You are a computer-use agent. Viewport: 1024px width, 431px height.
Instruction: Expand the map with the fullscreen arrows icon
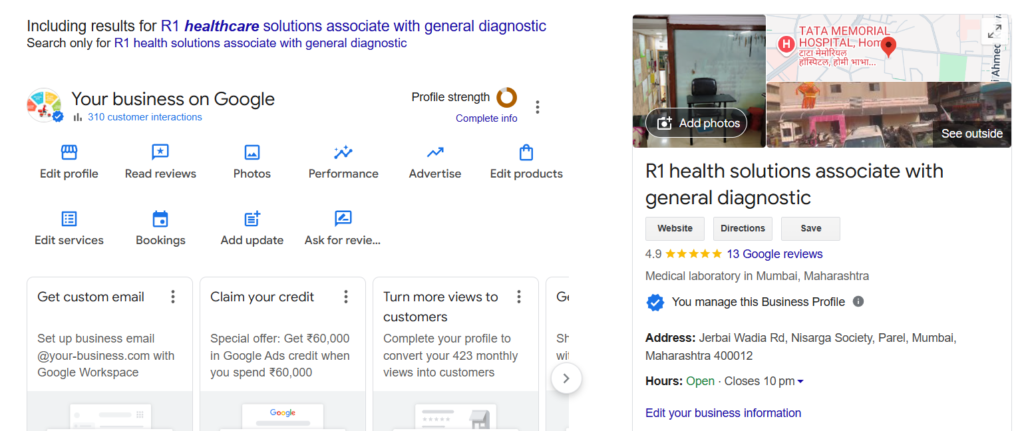995,31
